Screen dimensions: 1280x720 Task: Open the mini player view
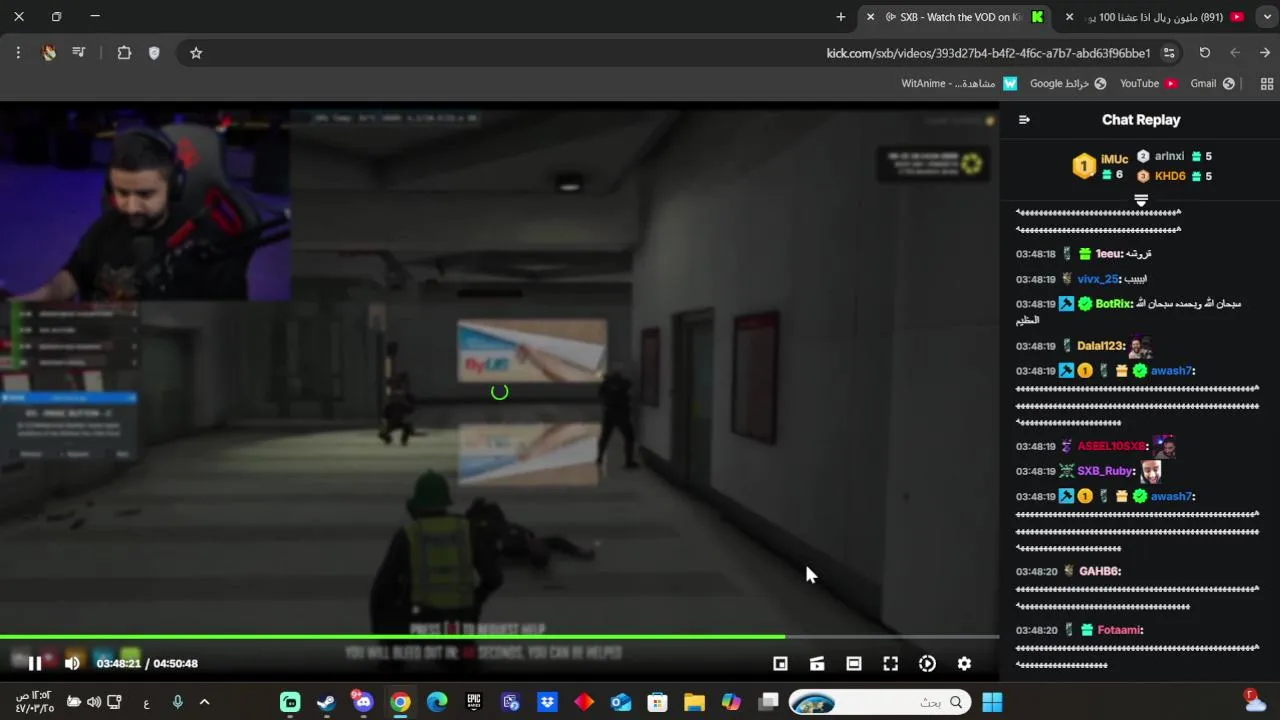tap(780, 663)
